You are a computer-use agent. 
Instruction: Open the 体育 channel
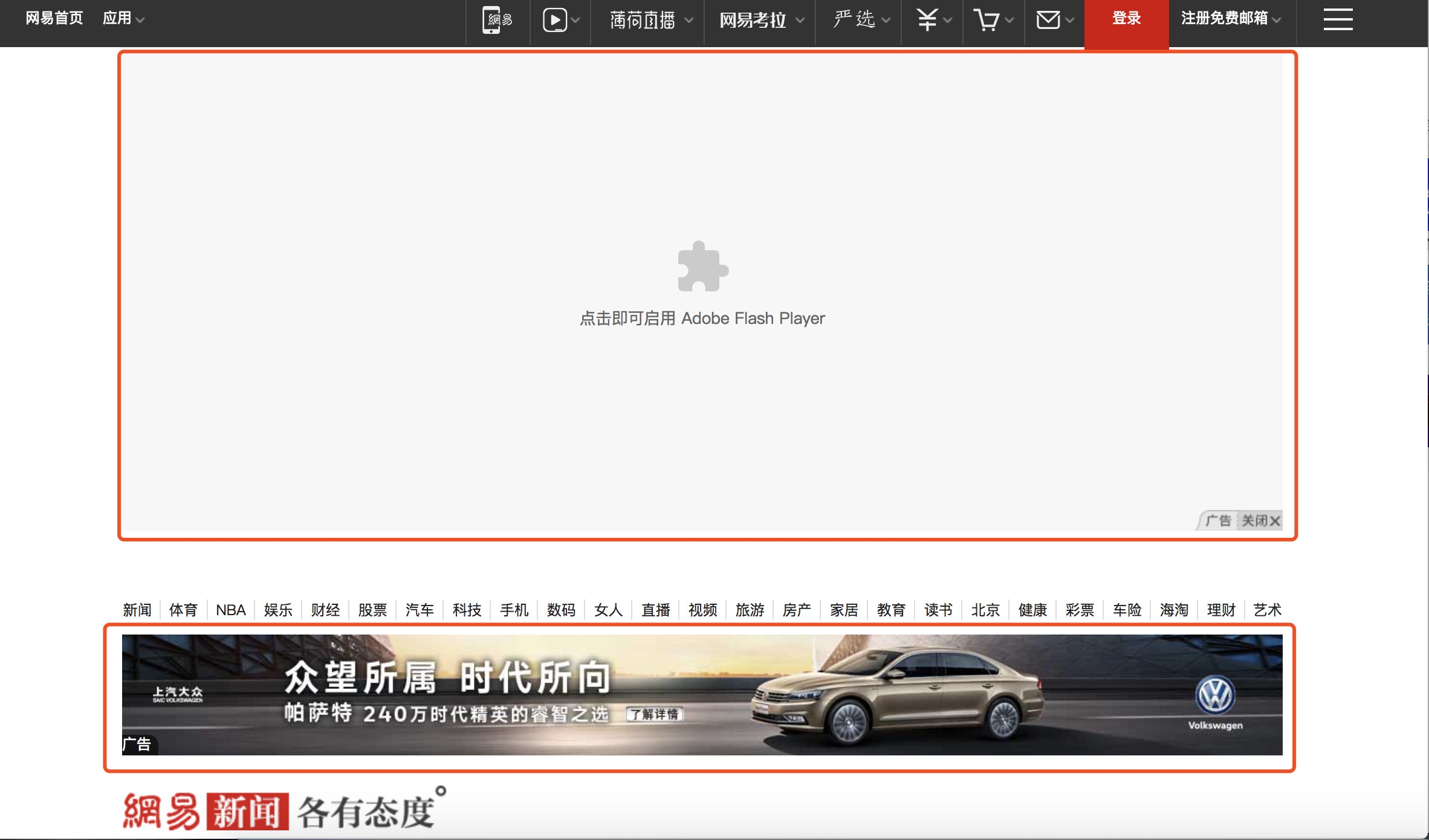184,610
